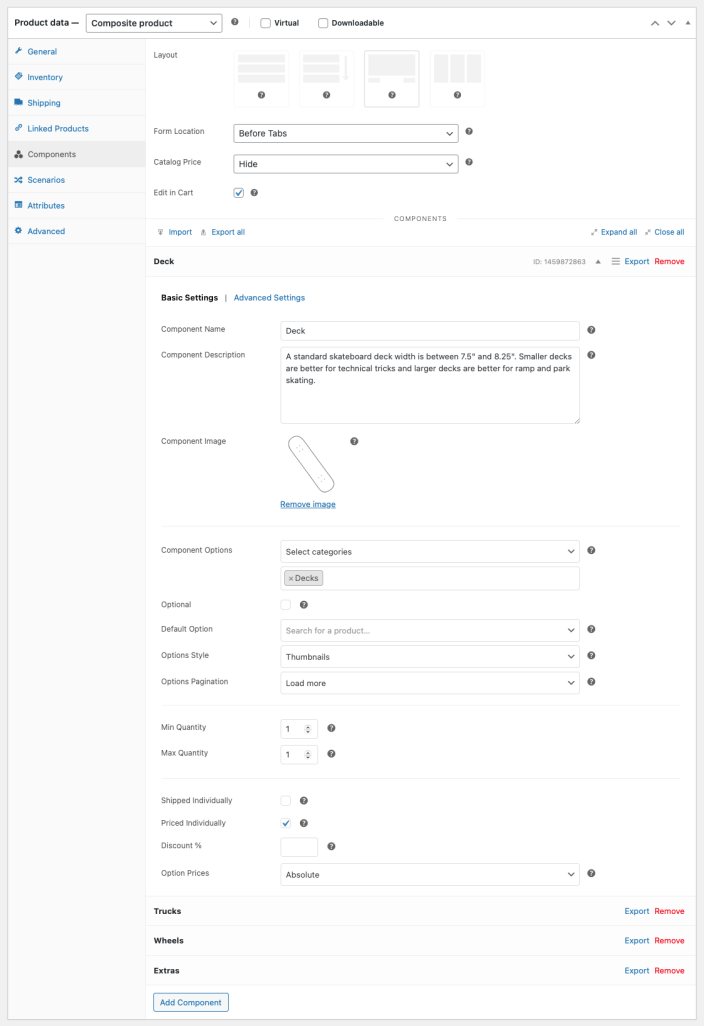Switch to the Scenarios tab
The image size is (704, 1026).
click(46, 180)
